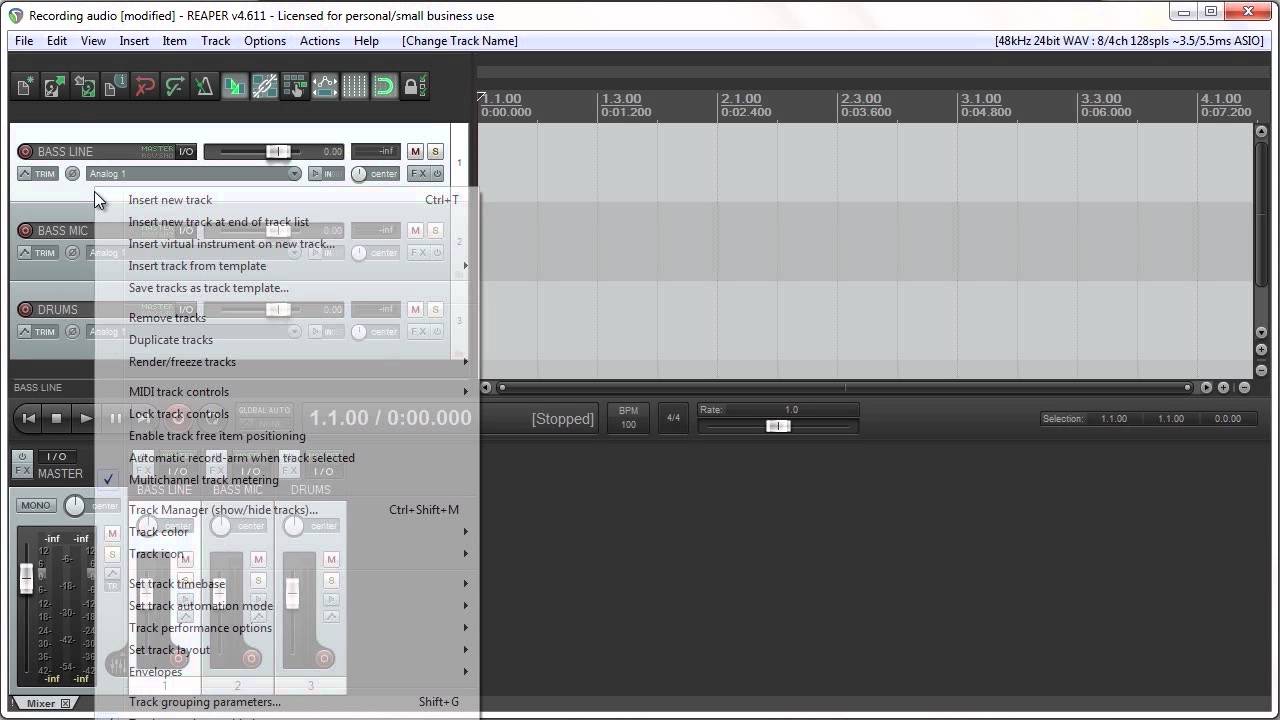Expand the Track color submenu
This screenshot has height=720, width=1280.
pos(287,532)
